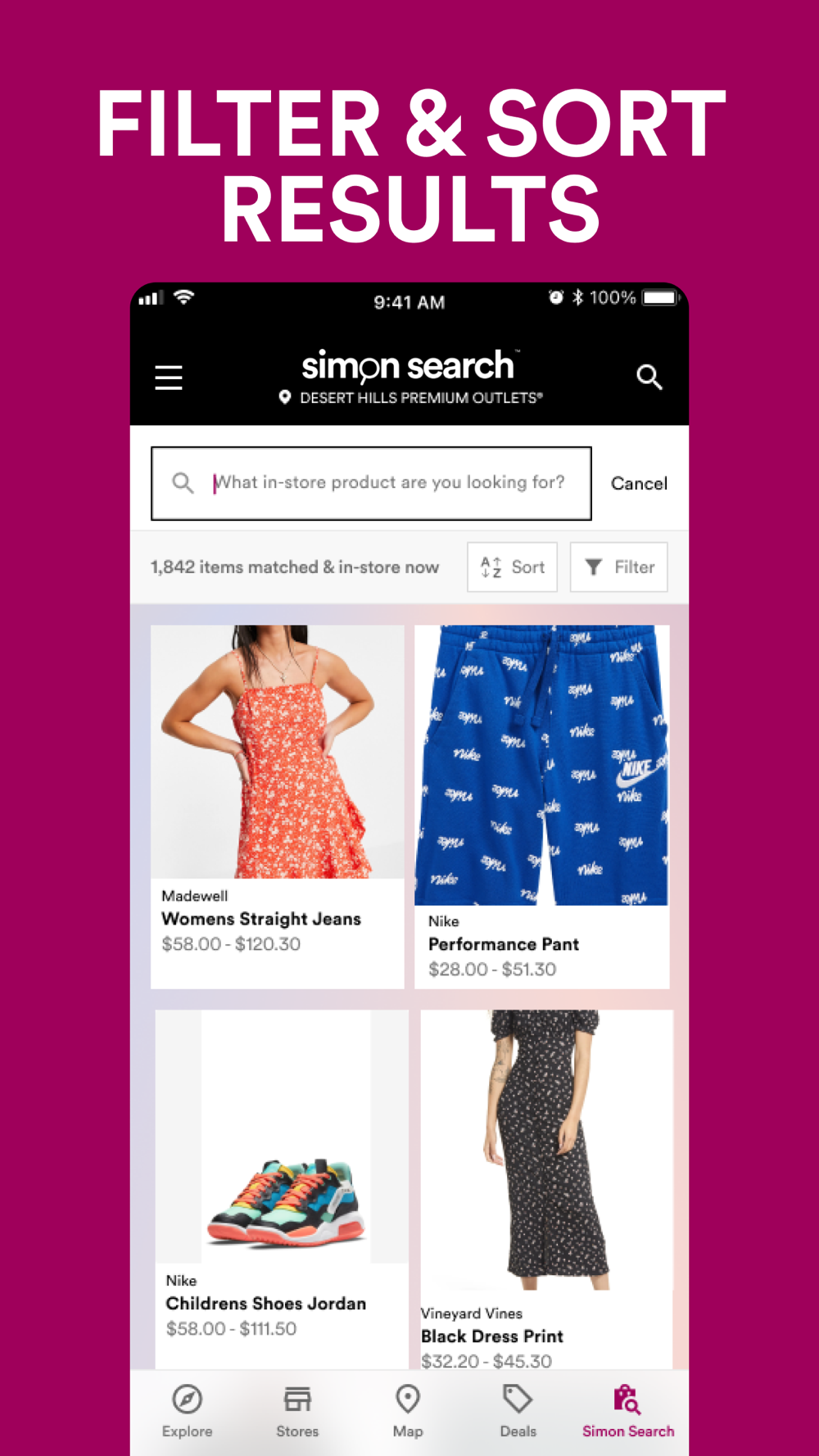View Vineyard Vines Black Dress Print photo

click(547, 1150)
